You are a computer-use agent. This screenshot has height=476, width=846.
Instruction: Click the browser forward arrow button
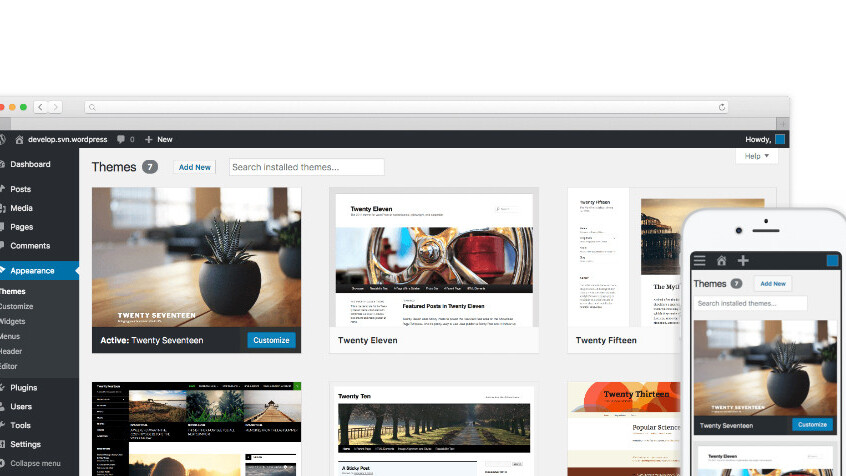click(x=55, y=107)
